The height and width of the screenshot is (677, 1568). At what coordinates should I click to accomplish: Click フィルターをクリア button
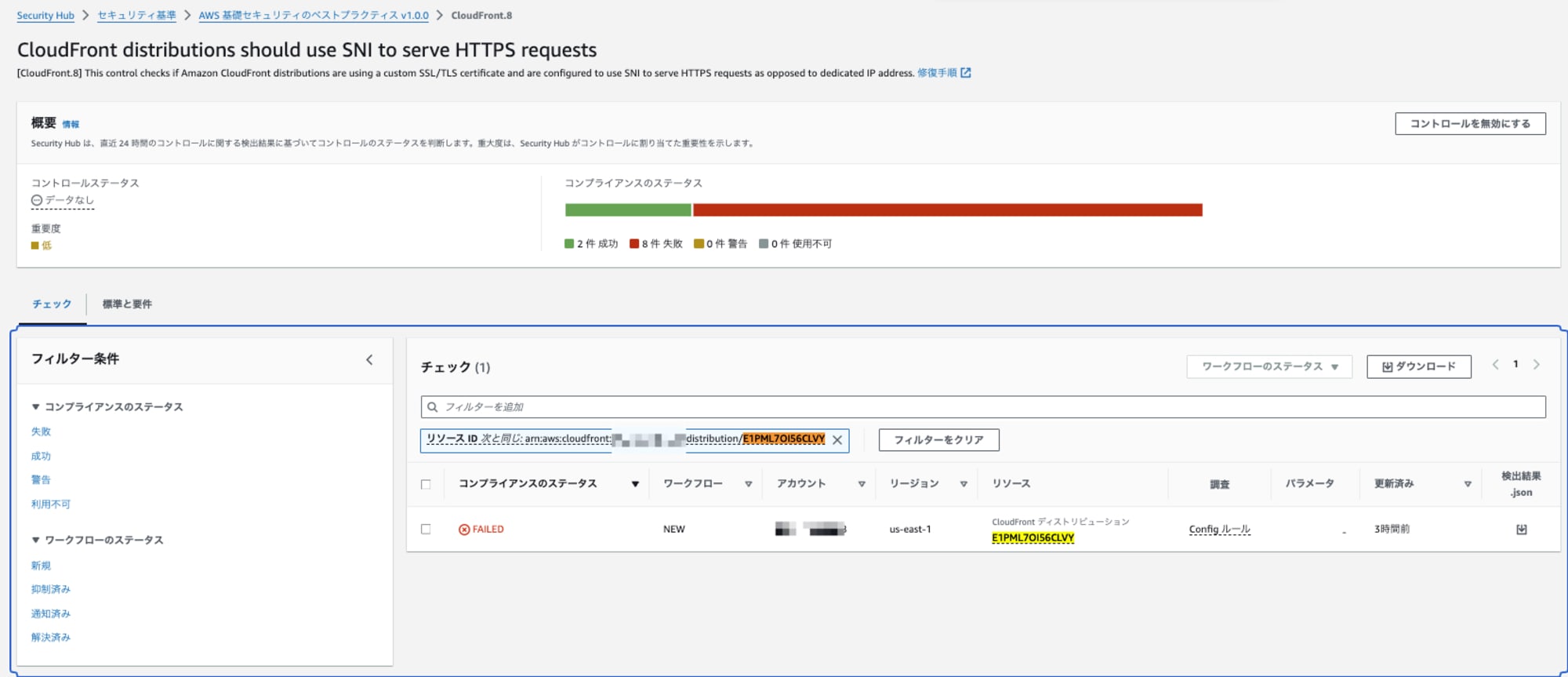938,440
